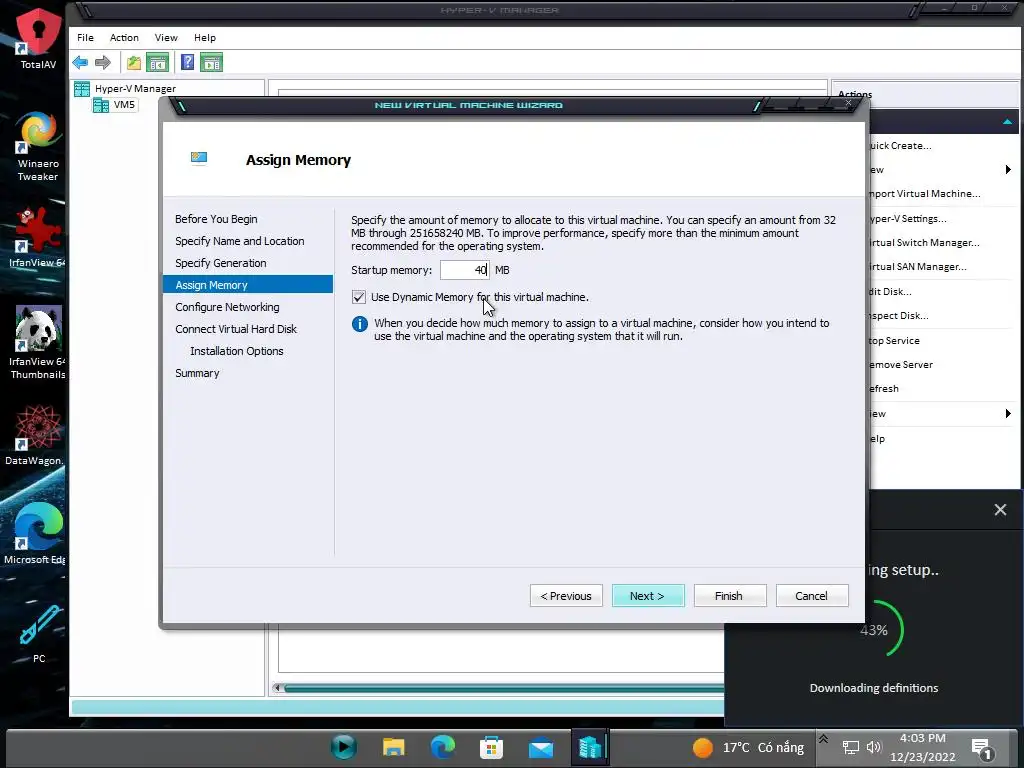Click the Inspect Disk action
Screen dimensions: 1024x768
(x=898, y=316)
